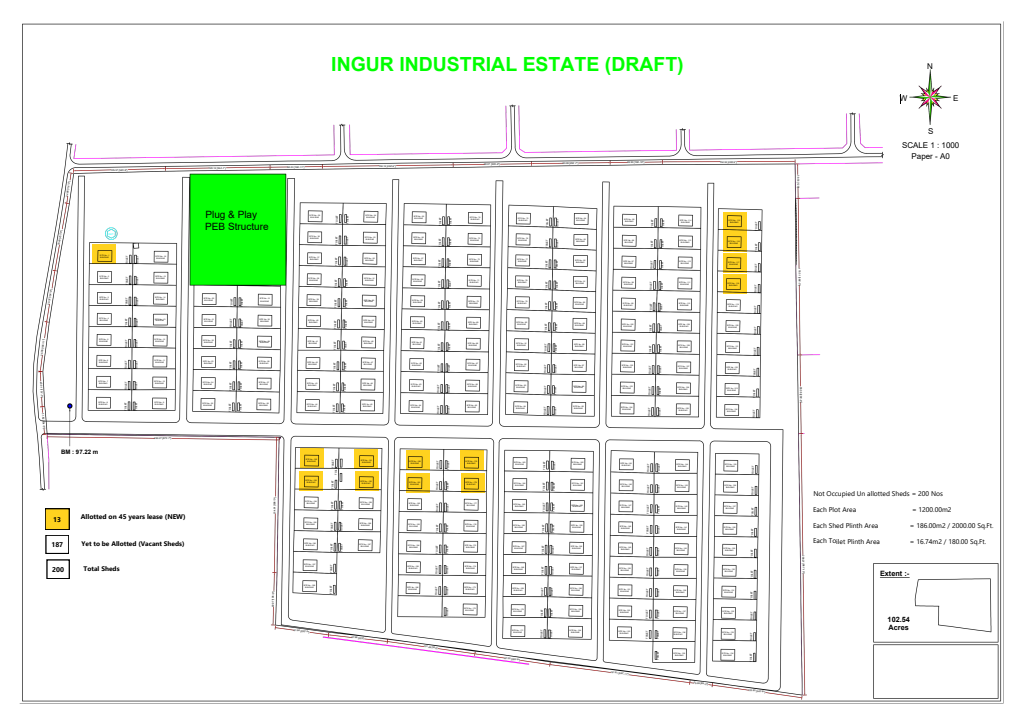Click 'Yet to be Allotted (Vacant Sheds)' text
This screenshot has height=725, width=1022.
coord(132,544)
